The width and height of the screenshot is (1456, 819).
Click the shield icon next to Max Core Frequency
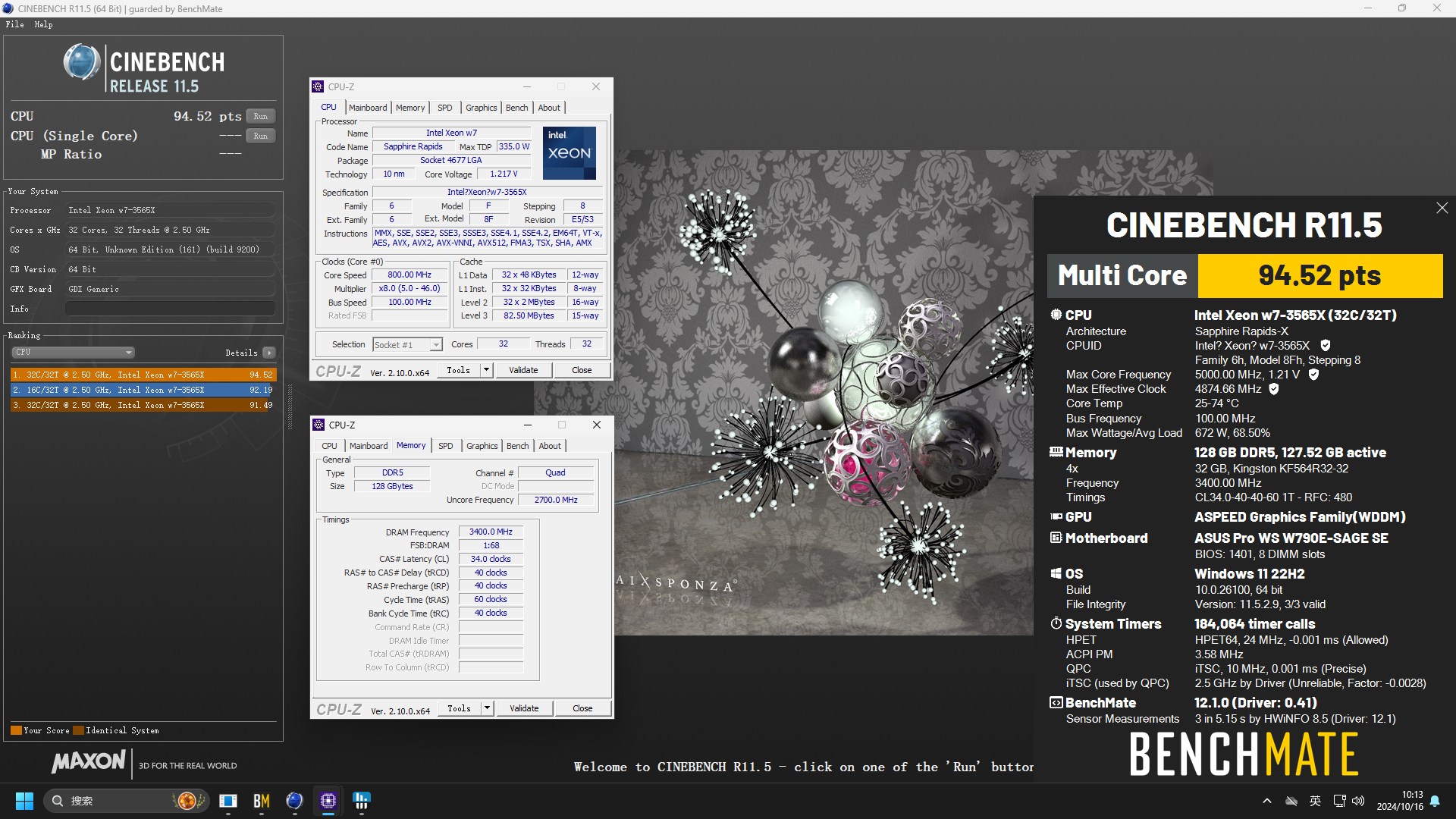1313,375
